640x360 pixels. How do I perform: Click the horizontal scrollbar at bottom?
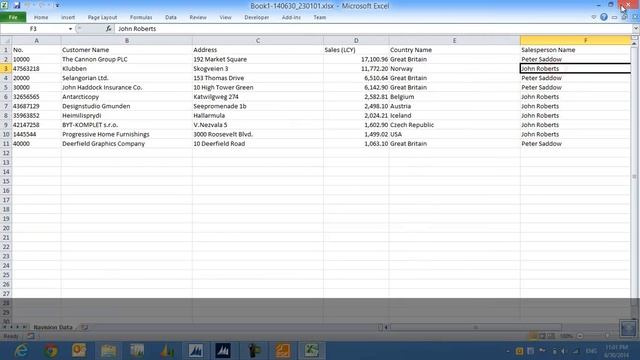[476, 327]
